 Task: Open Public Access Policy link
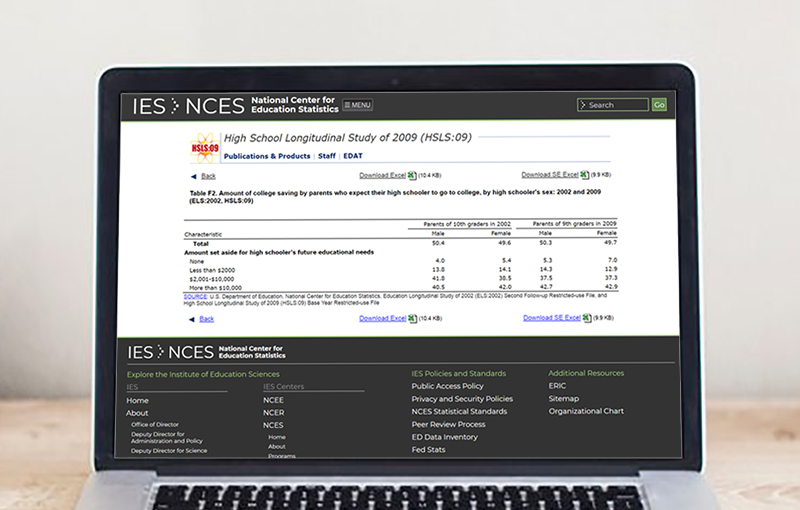click(x=448, y=386)
